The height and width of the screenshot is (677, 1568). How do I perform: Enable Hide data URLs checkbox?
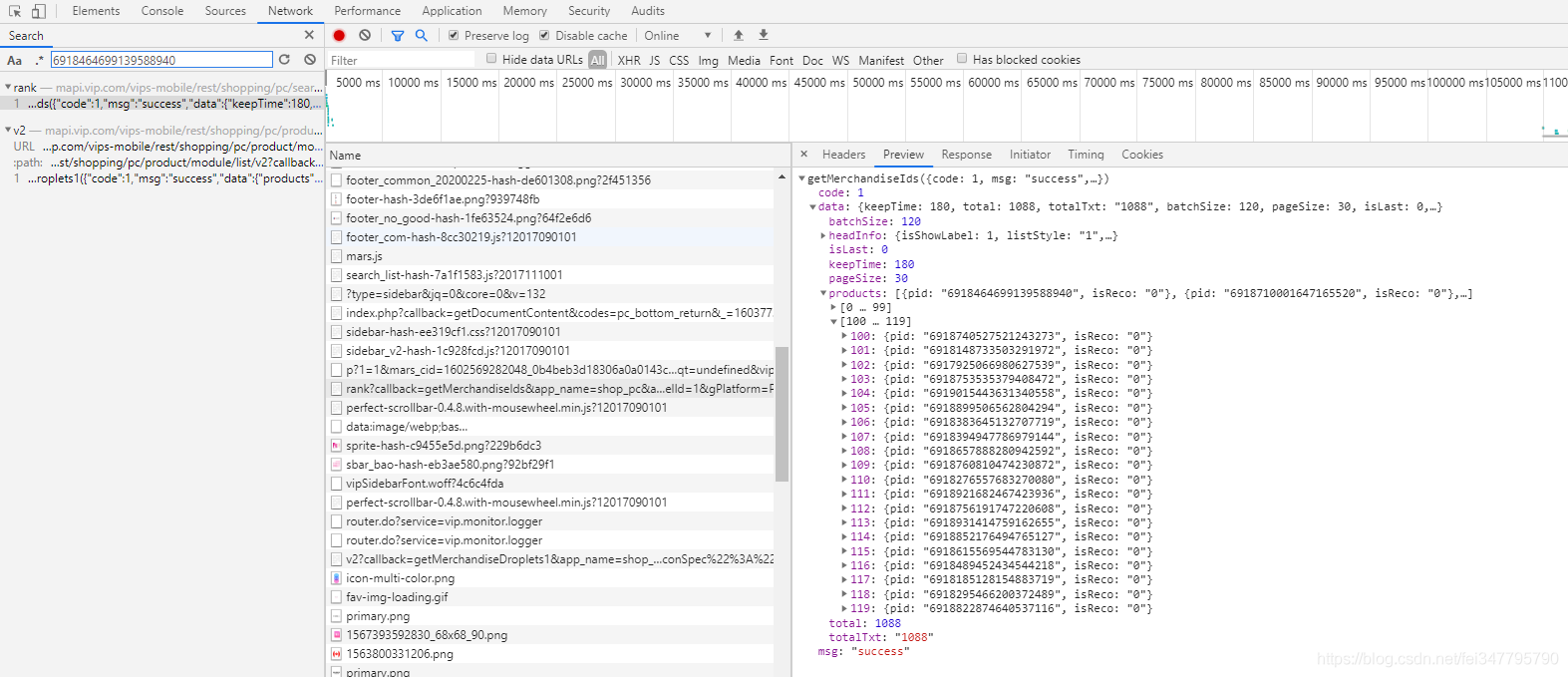(491, 59)
